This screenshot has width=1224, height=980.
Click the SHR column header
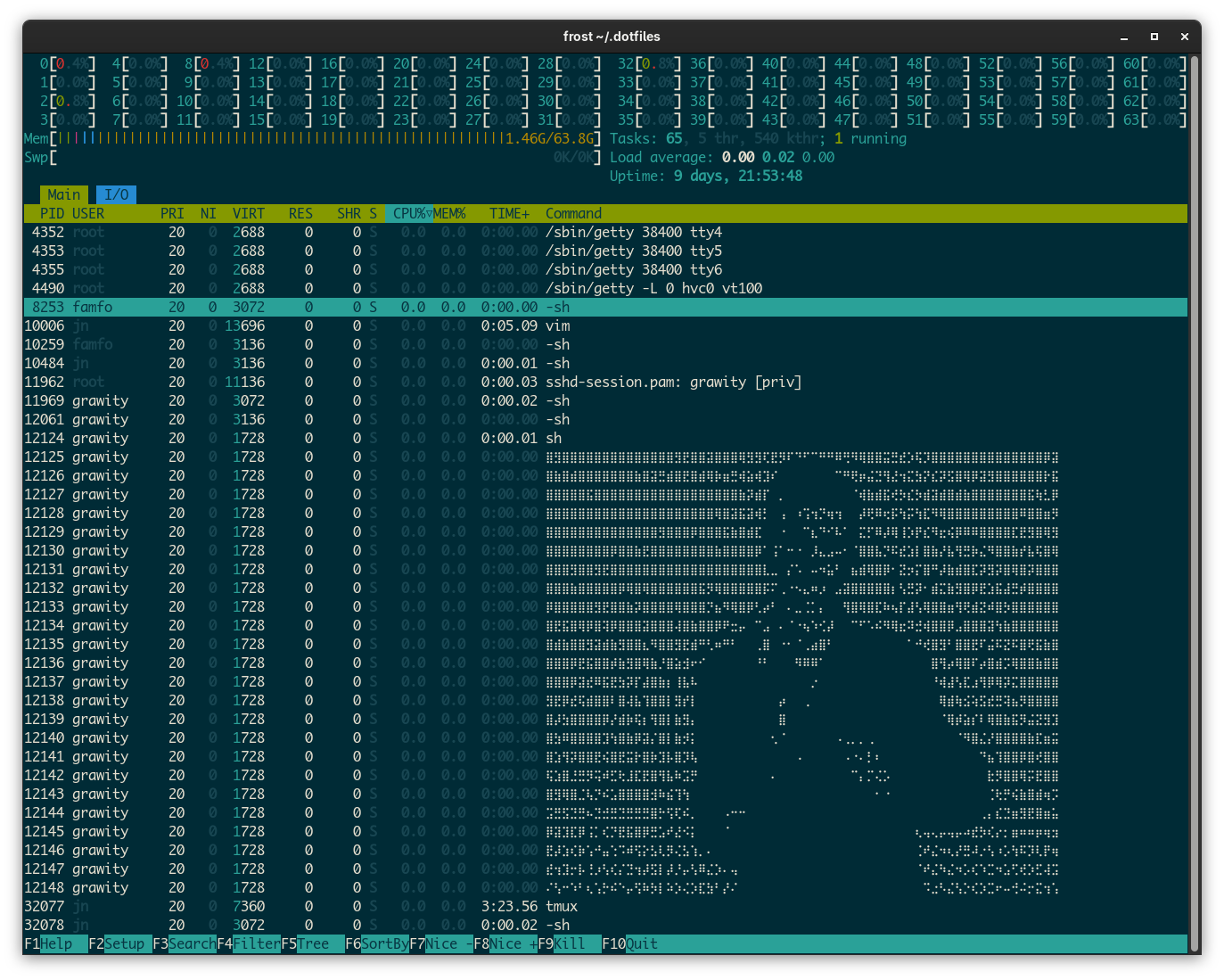349,214
